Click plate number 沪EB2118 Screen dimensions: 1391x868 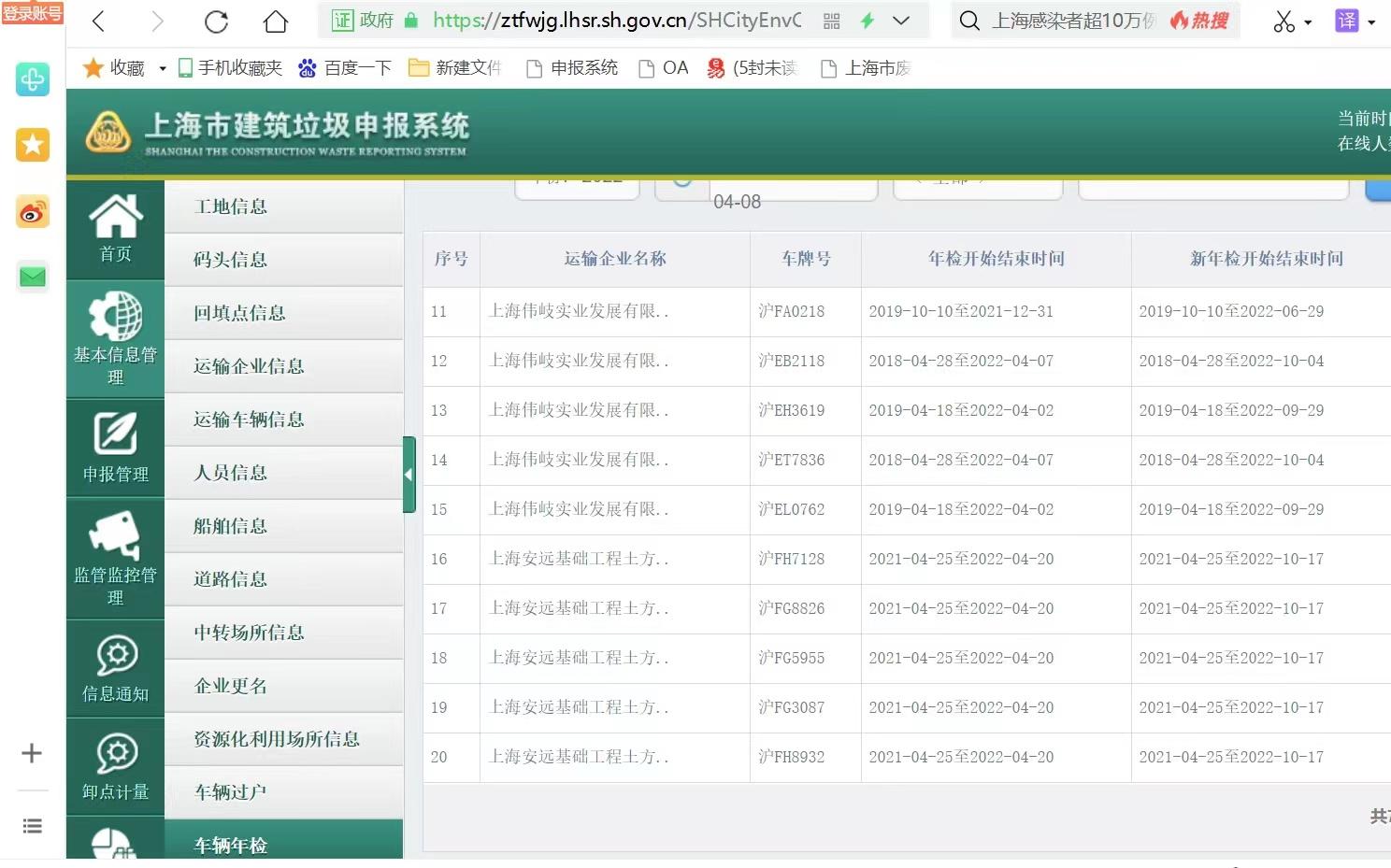(x=792, y=361)
